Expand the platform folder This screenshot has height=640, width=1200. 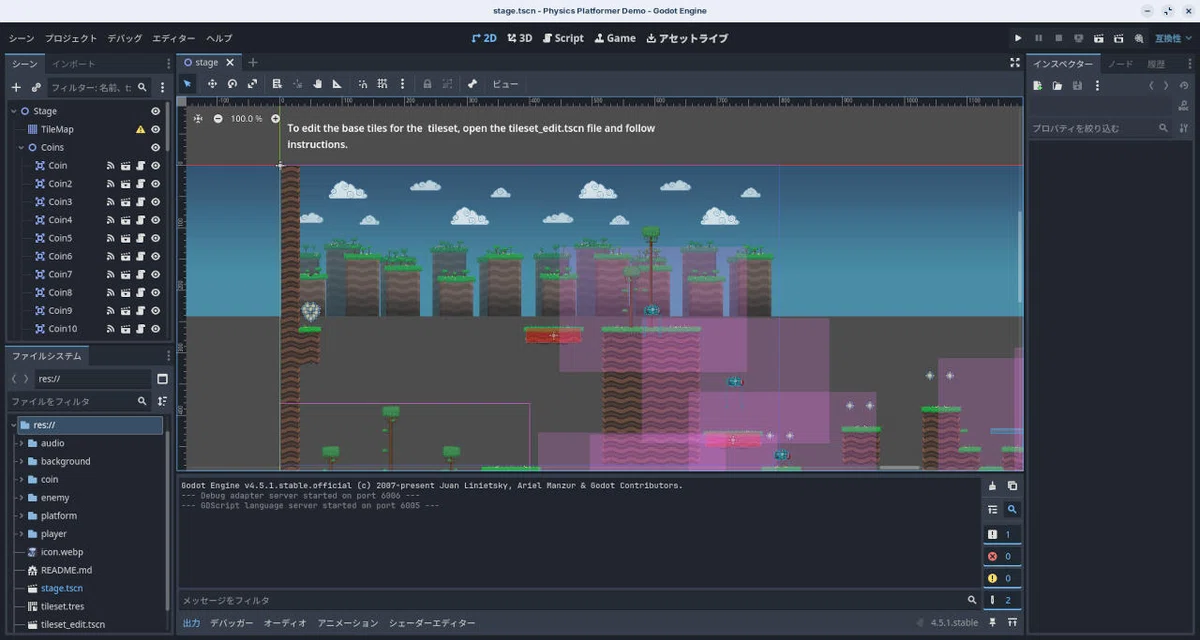(21, 515)
